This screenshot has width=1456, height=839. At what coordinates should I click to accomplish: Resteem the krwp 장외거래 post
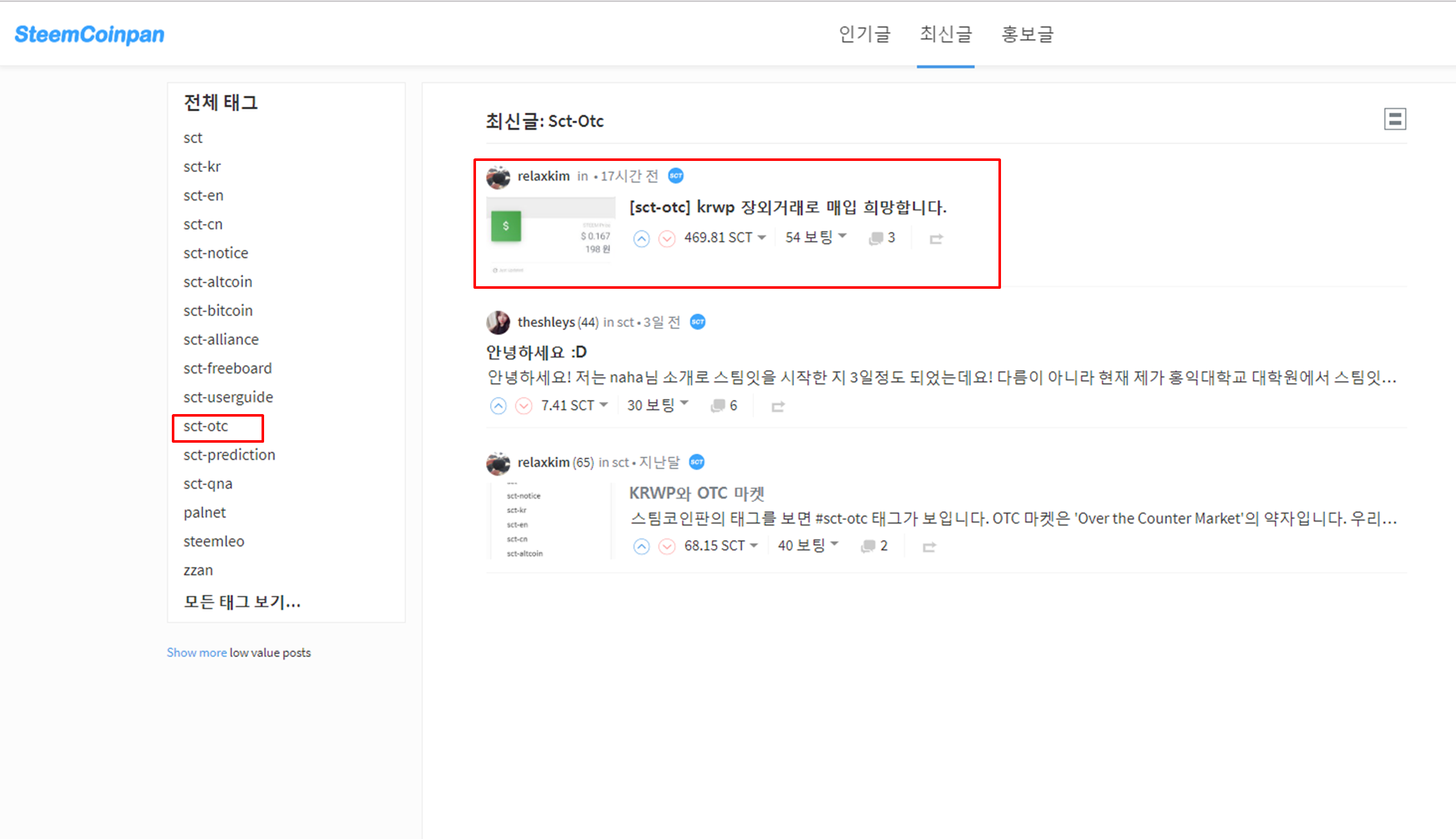pyautogui.click(x=936, y=239)
